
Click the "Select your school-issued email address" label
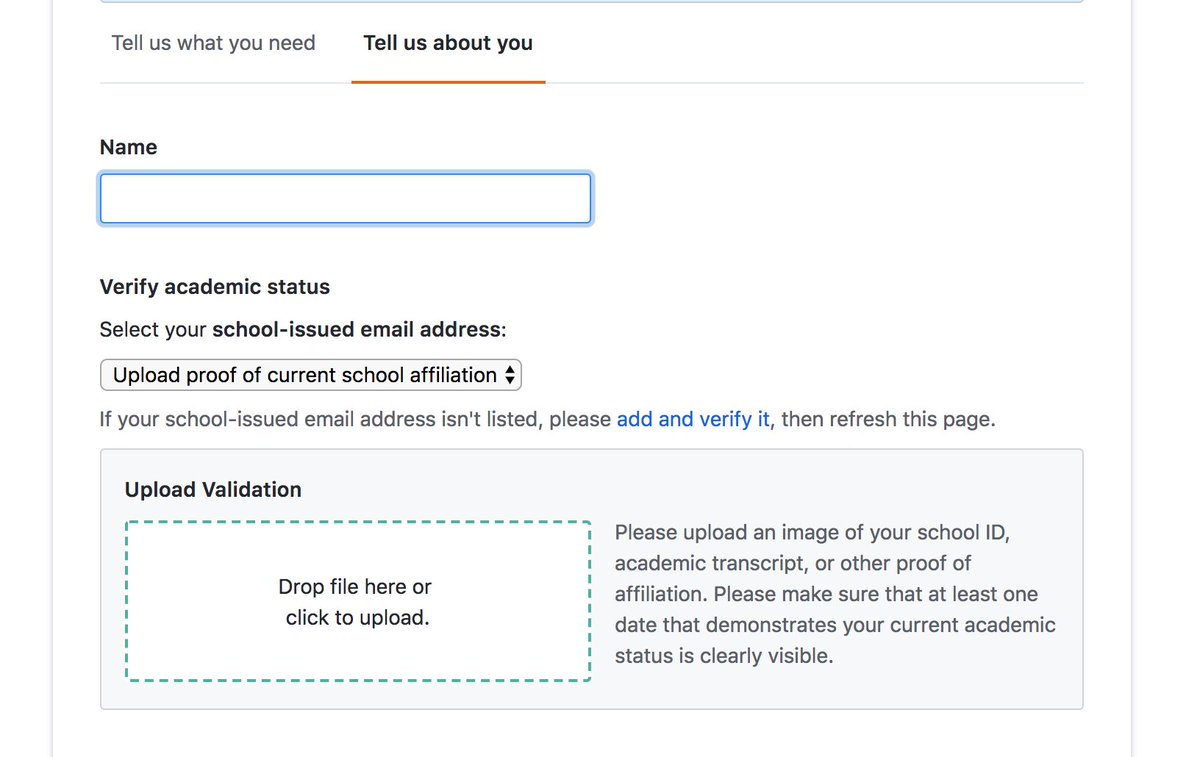(x=303, y=330)
